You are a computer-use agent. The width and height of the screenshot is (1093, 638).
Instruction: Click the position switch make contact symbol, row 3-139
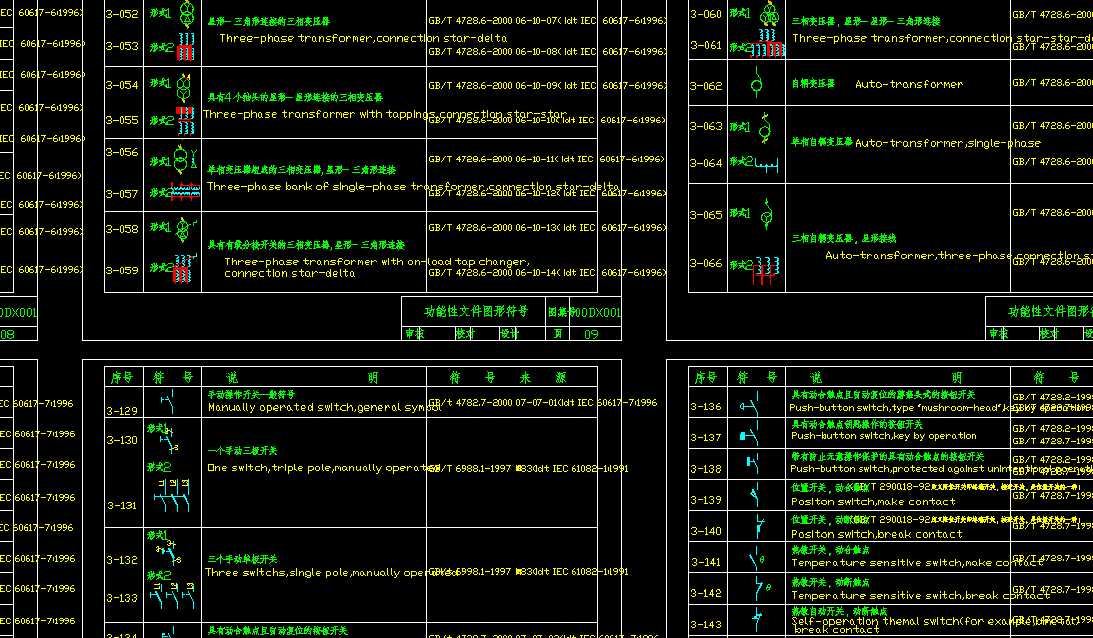pyautogui.click(x=754, y=496)
